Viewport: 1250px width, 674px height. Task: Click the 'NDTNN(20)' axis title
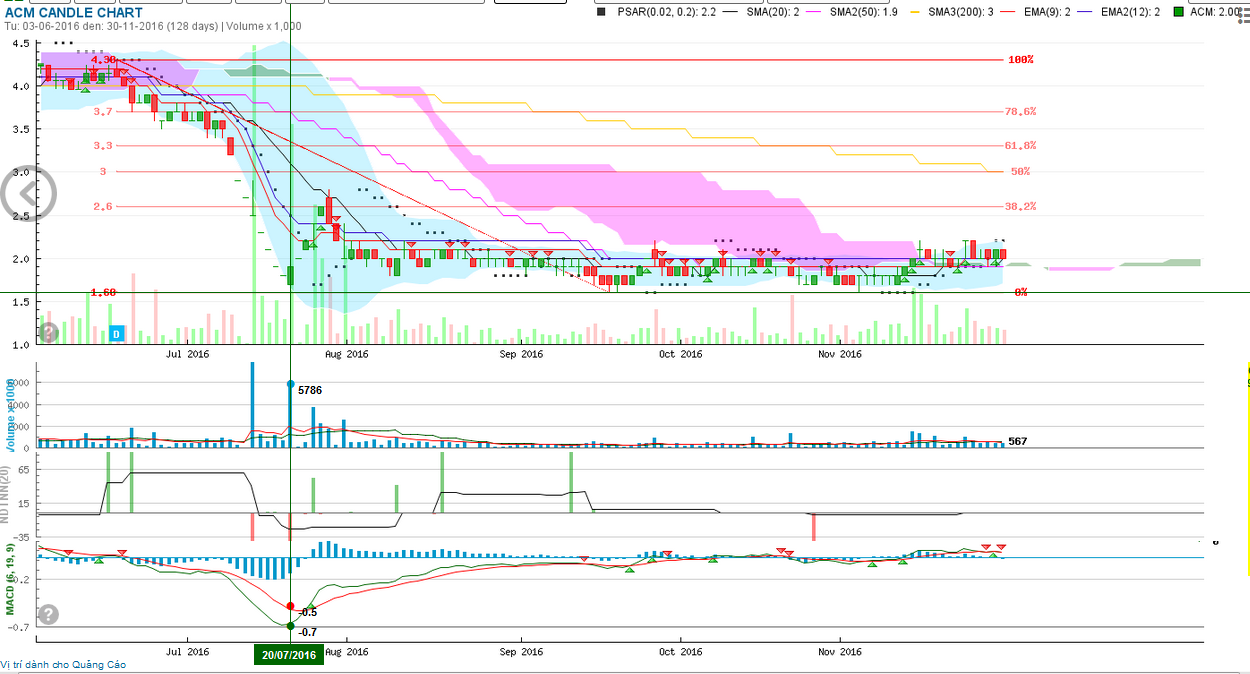(6, 495)
